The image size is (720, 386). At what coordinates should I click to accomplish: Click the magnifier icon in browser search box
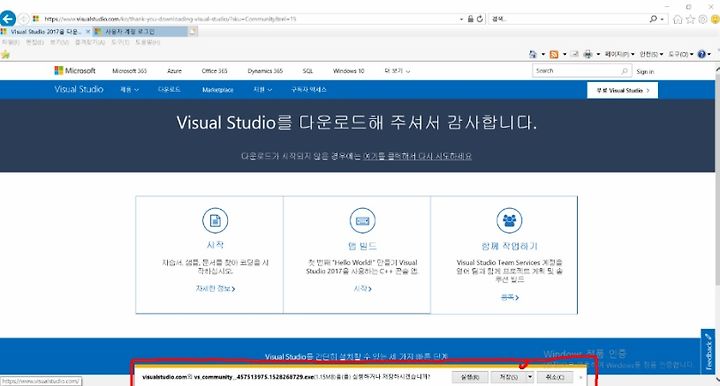[x=653, y=19]
